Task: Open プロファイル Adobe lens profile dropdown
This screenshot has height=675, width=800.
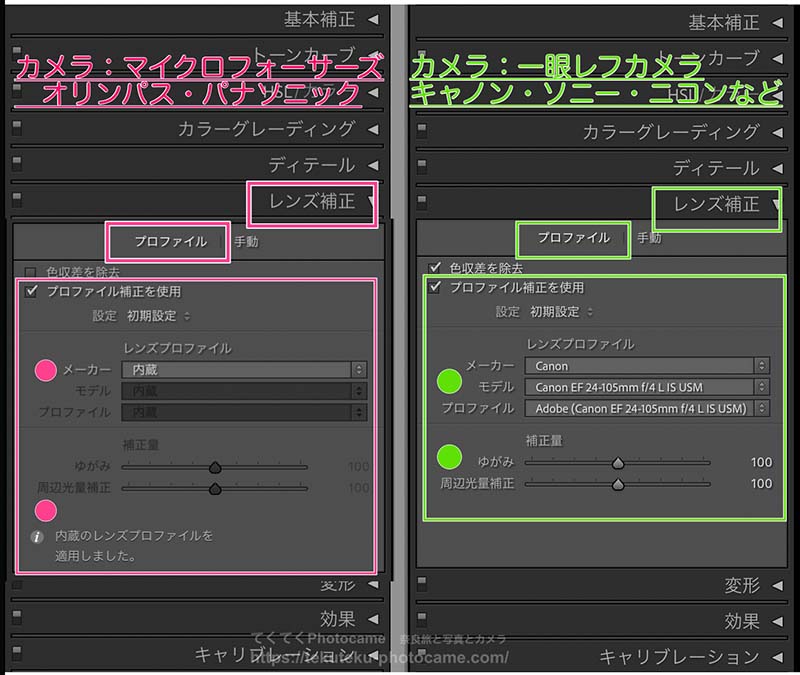Action: tap(647, 408)
